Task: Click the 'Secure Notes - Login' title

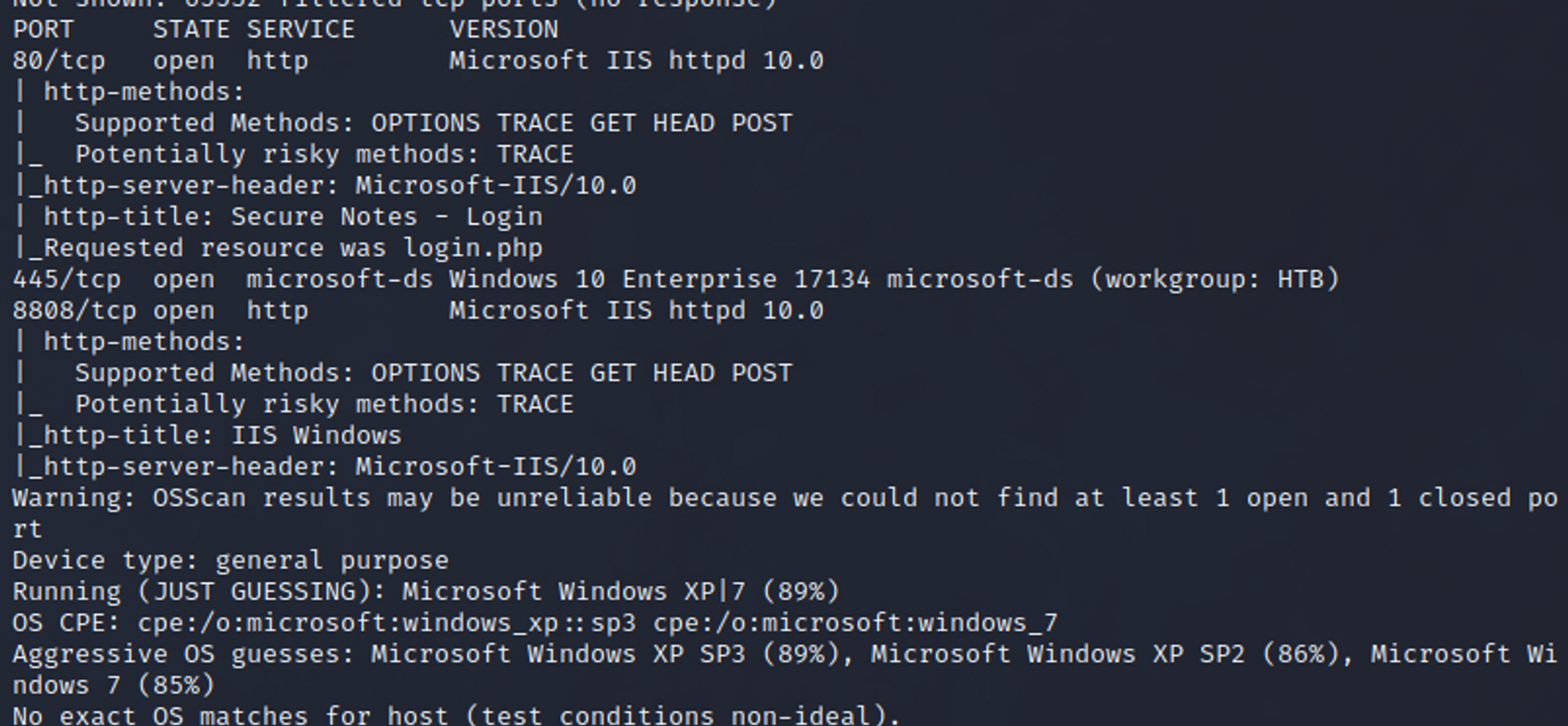Action: [x=386, y=217]
